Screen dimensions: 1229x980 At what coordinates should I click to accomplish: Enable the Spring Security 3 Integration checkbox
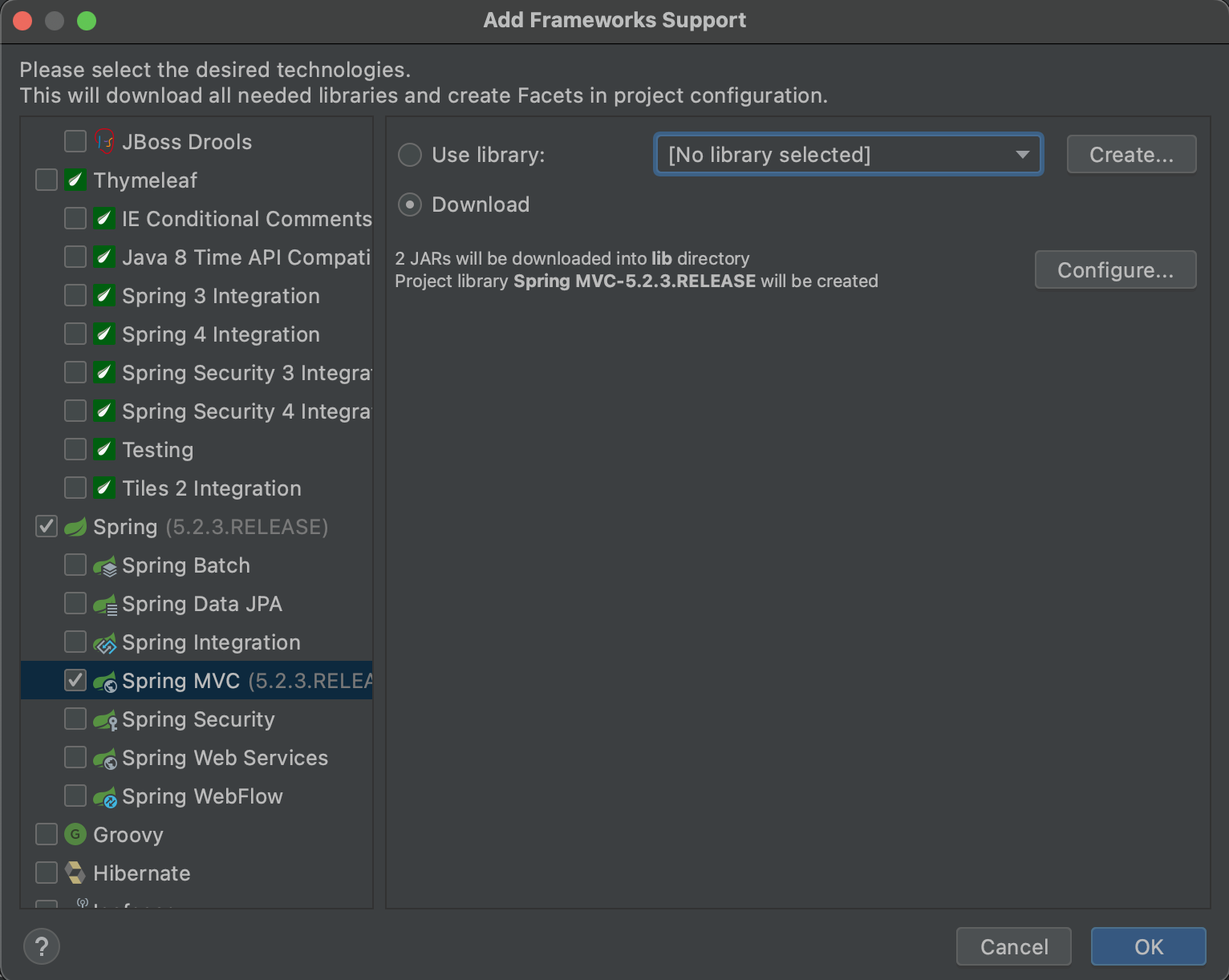point(75,373)
